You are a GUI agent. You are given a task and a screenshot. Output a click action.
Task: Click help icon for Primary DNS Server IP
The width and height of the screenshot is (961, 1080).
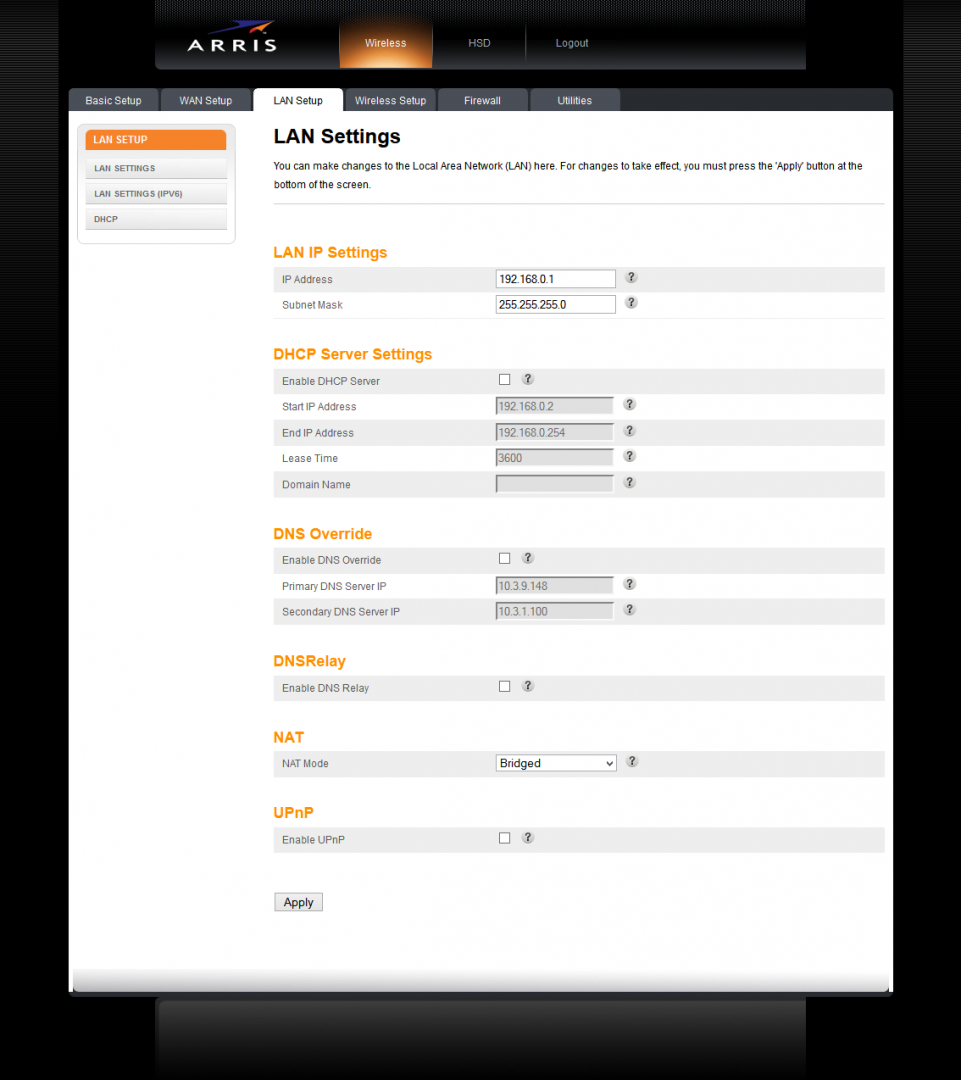click(630, 584)
